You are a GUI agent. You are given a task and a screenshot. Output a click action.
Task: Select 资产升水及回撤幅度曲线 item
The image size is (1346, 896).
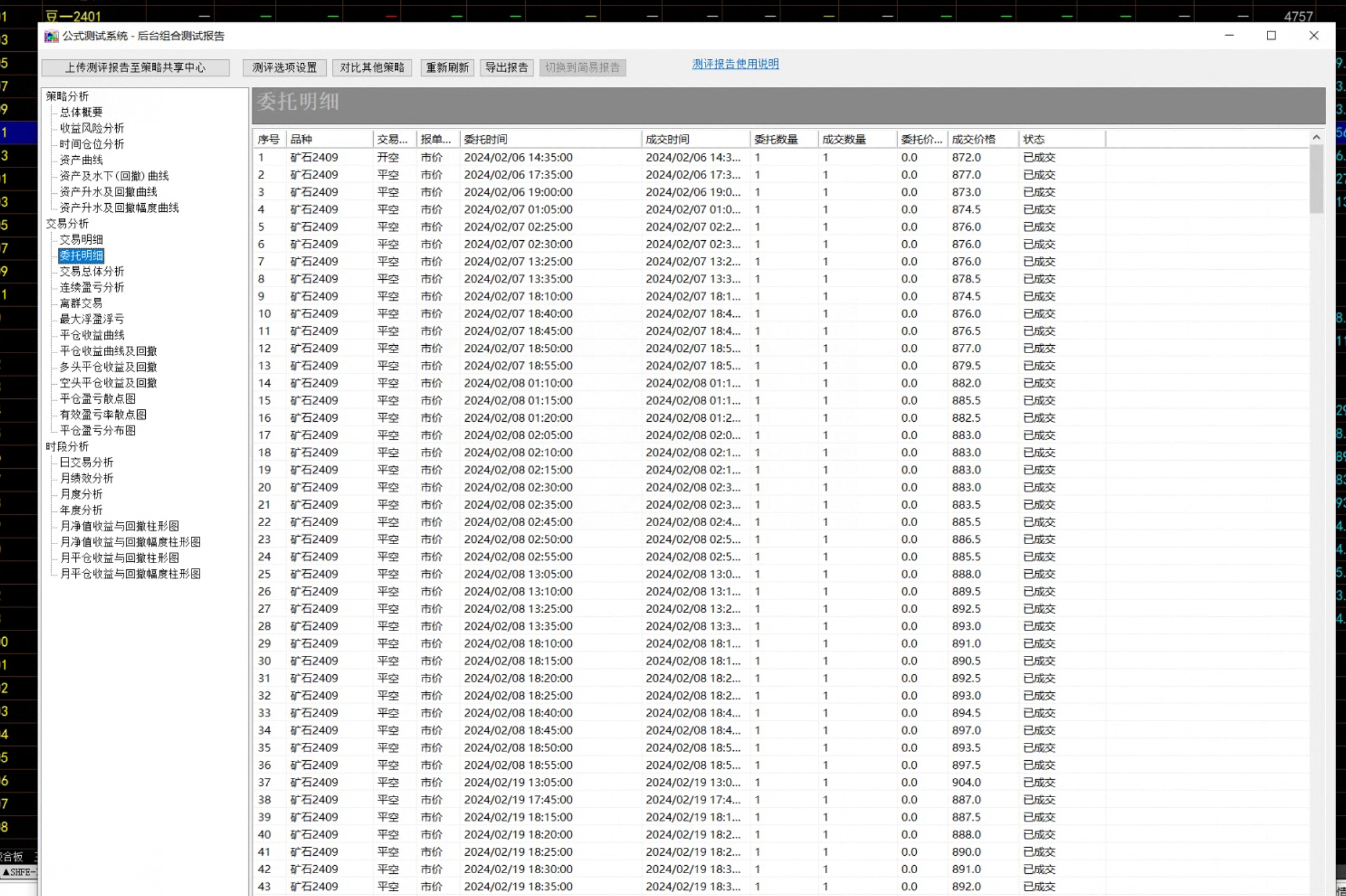(119, 208)
